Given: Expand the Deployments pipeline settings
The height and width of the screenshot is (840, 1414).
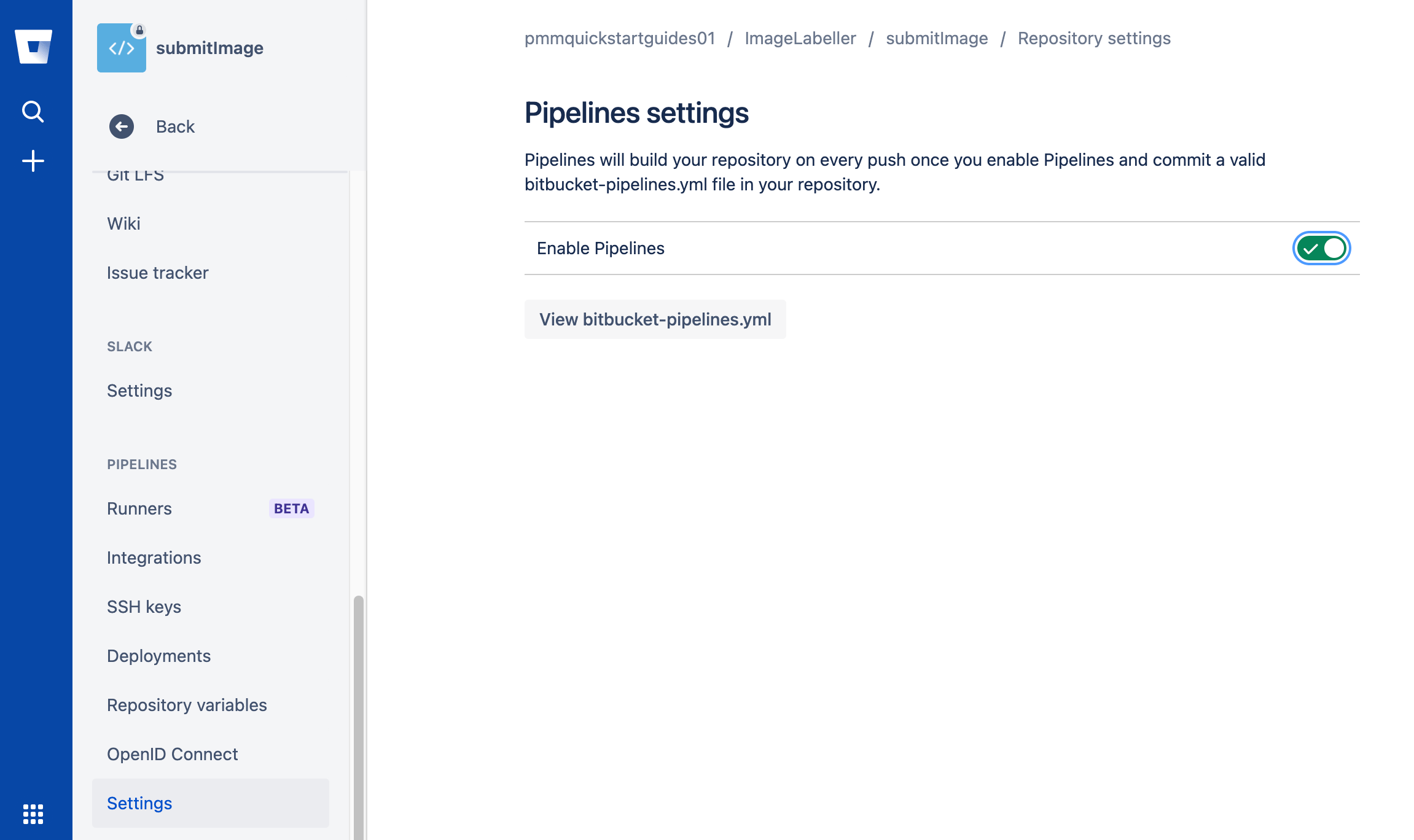Looking at the screenshot, I should point(159,655).
